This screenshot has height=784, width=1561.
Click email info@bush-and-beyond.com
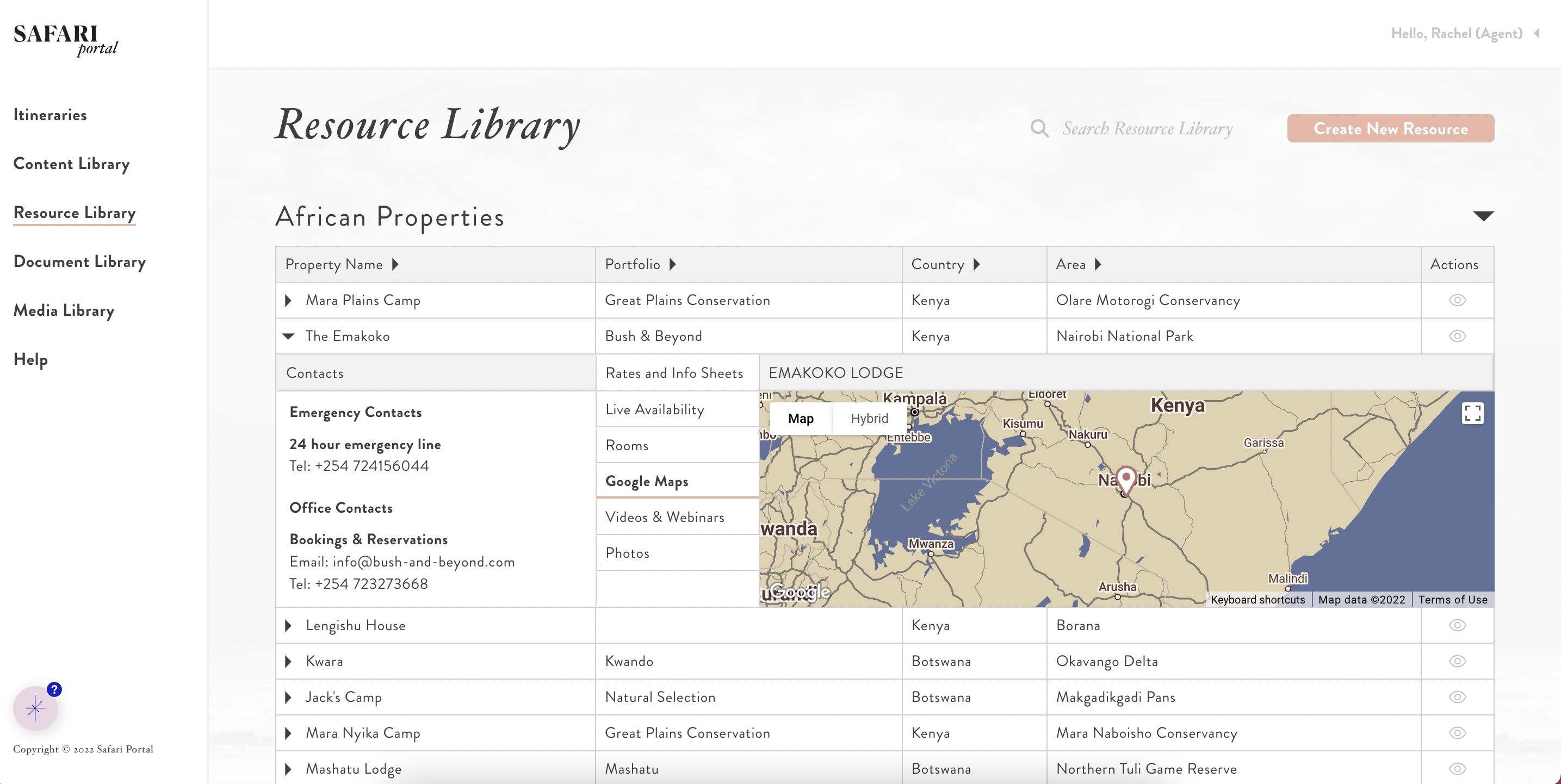point(423,562)
